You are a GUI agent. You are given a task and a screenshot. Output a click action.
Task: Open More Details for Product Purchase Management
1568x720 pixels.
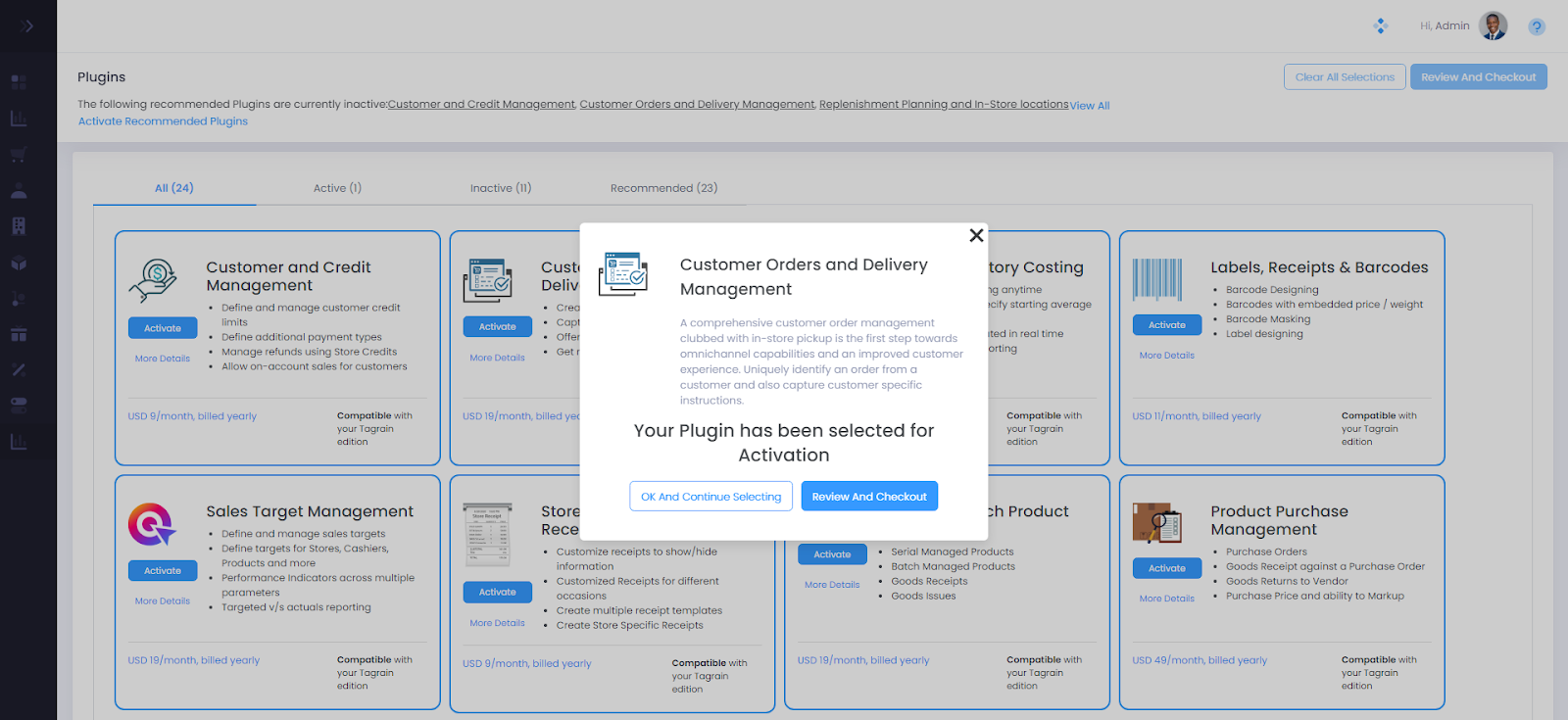[1167, 599]
